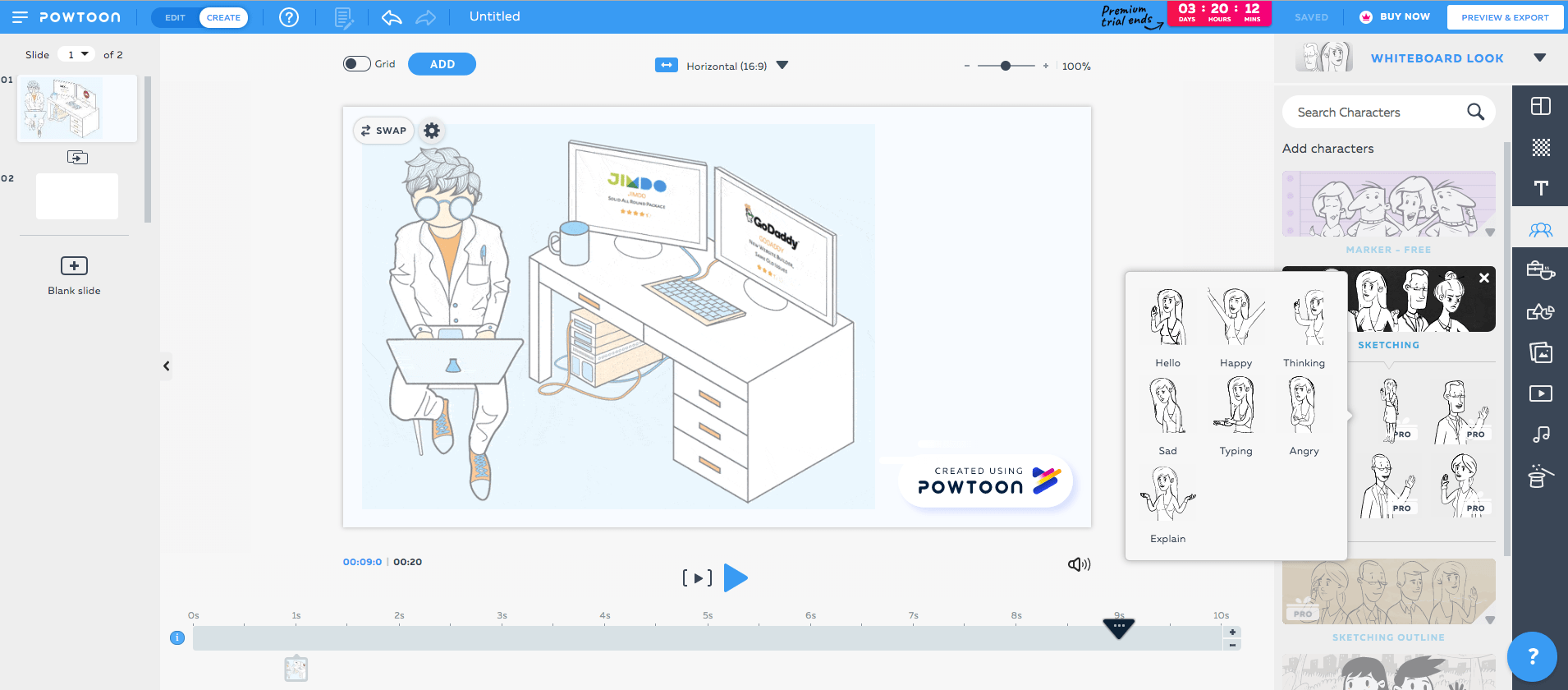Image resolution: width=1568 pixels, height=690 pixels.
Task: Click zoom out minus sign
Action: click(x=966, y=66)
